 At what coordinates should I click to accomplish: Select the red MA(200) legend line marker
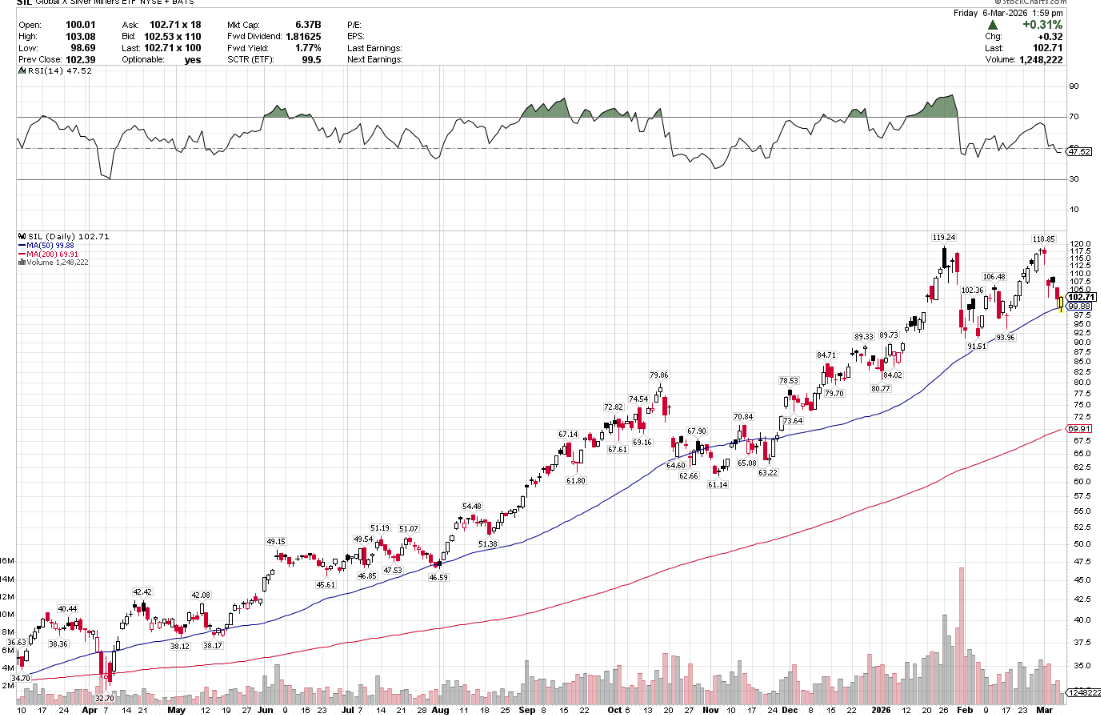[20, 254]
